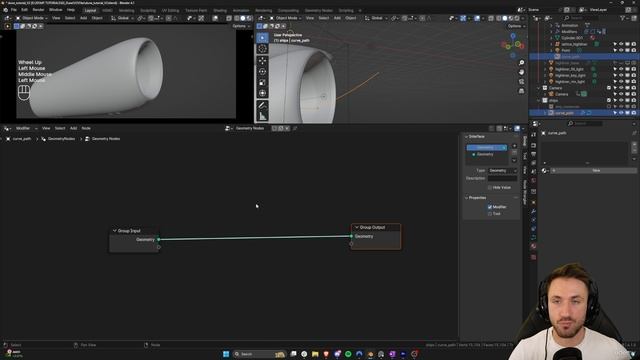Toggle eye visibility for bottom curve_path row
This screenshot has height=360, width=640.
[x=621, y=113]
